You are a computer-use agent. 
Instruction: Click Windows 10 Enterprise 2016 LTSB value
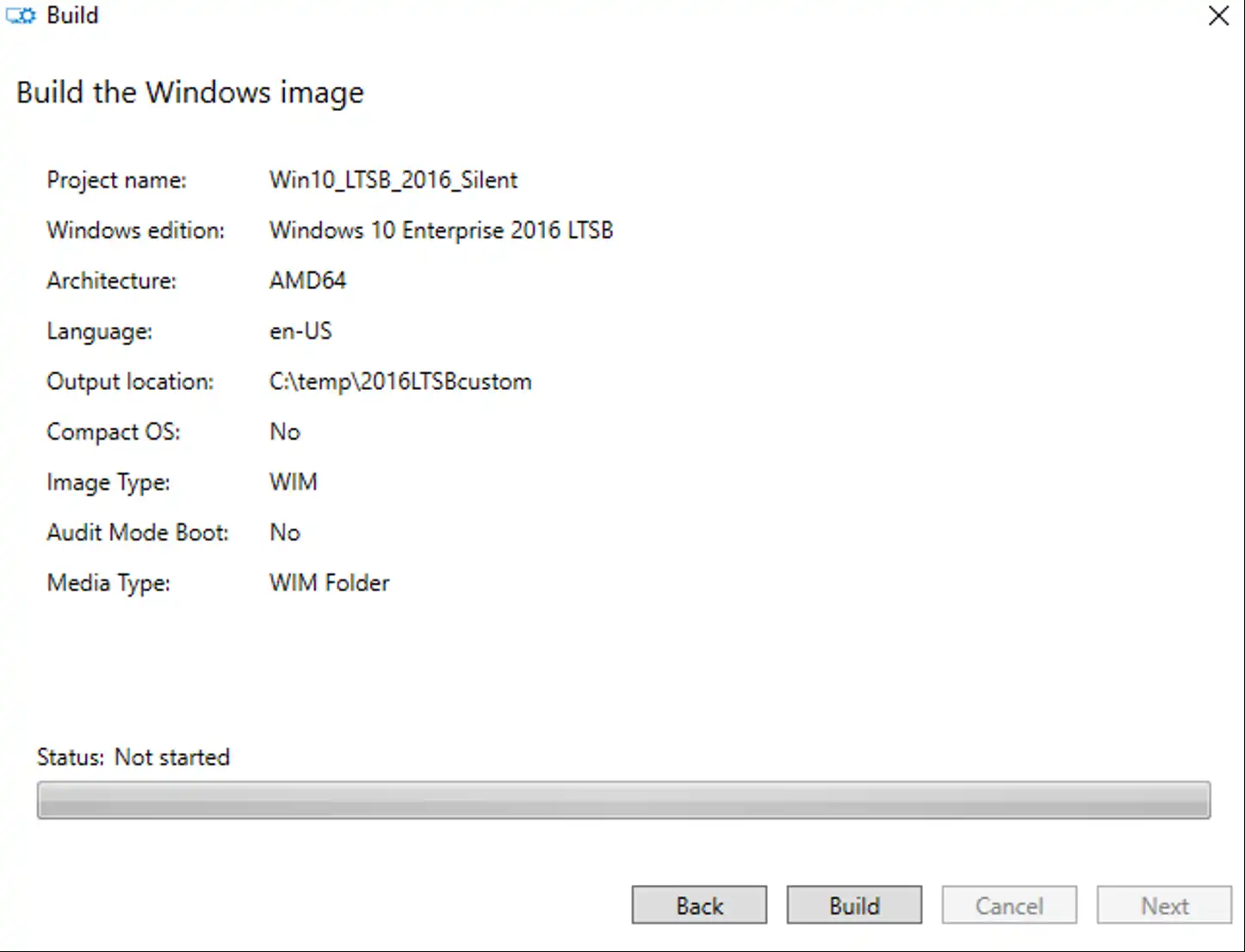442,231
